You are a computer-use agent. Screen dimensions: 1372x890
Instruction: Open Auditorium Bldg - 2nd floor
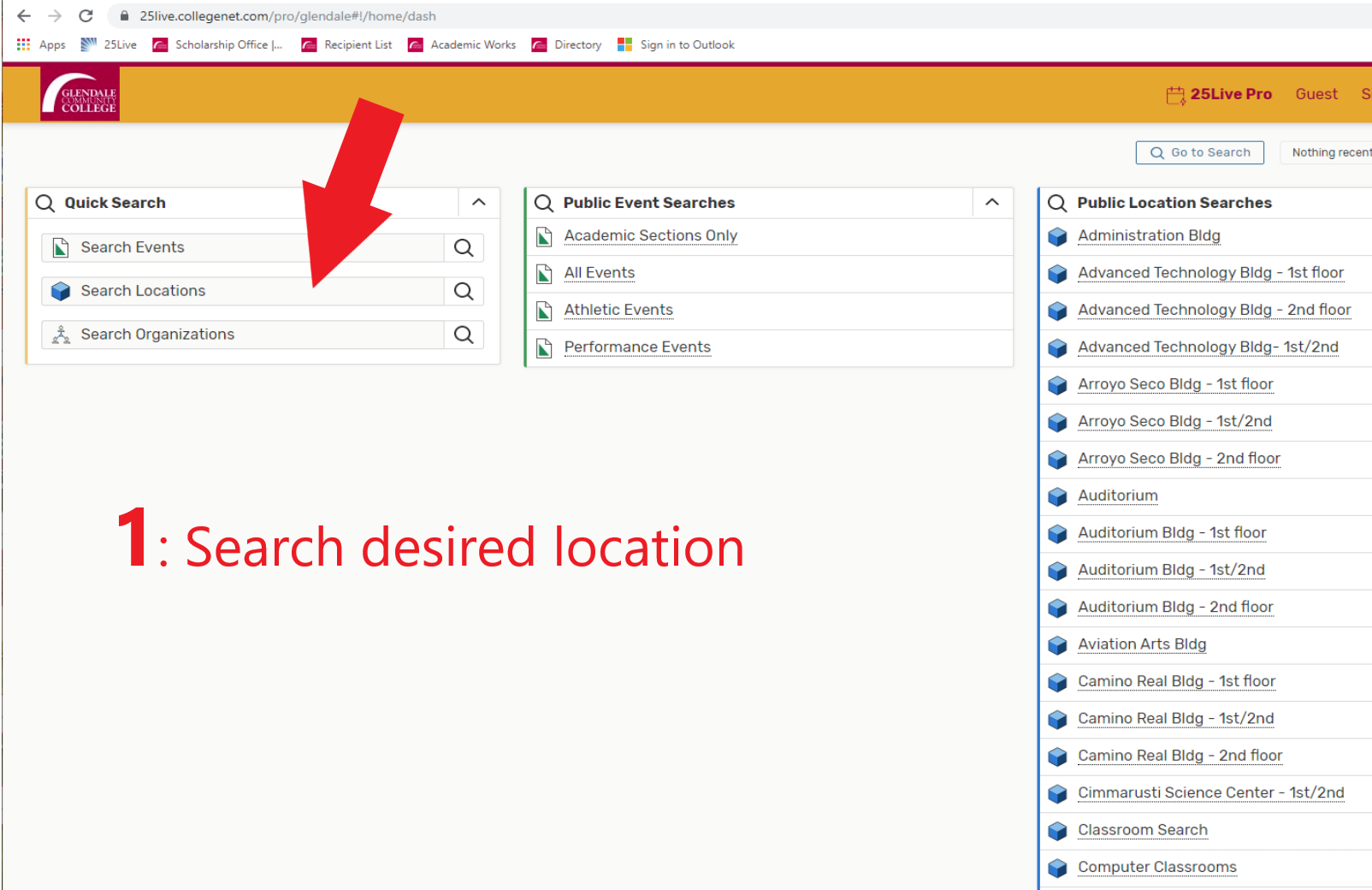[x=1175, y=607]
